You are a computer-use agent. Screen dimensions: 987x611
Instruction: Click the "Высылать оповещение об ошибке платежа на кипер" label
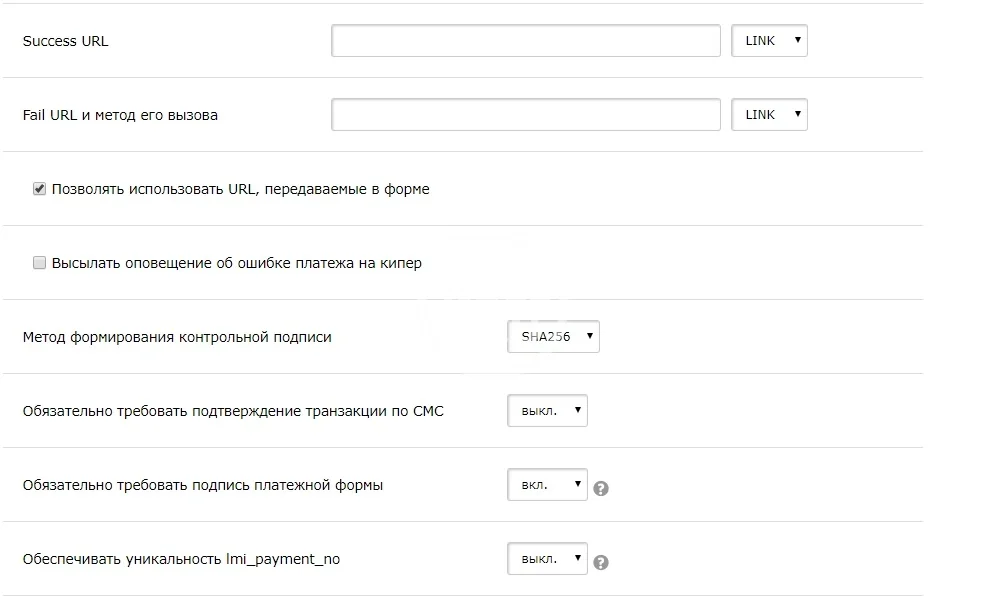click(236, 263)
